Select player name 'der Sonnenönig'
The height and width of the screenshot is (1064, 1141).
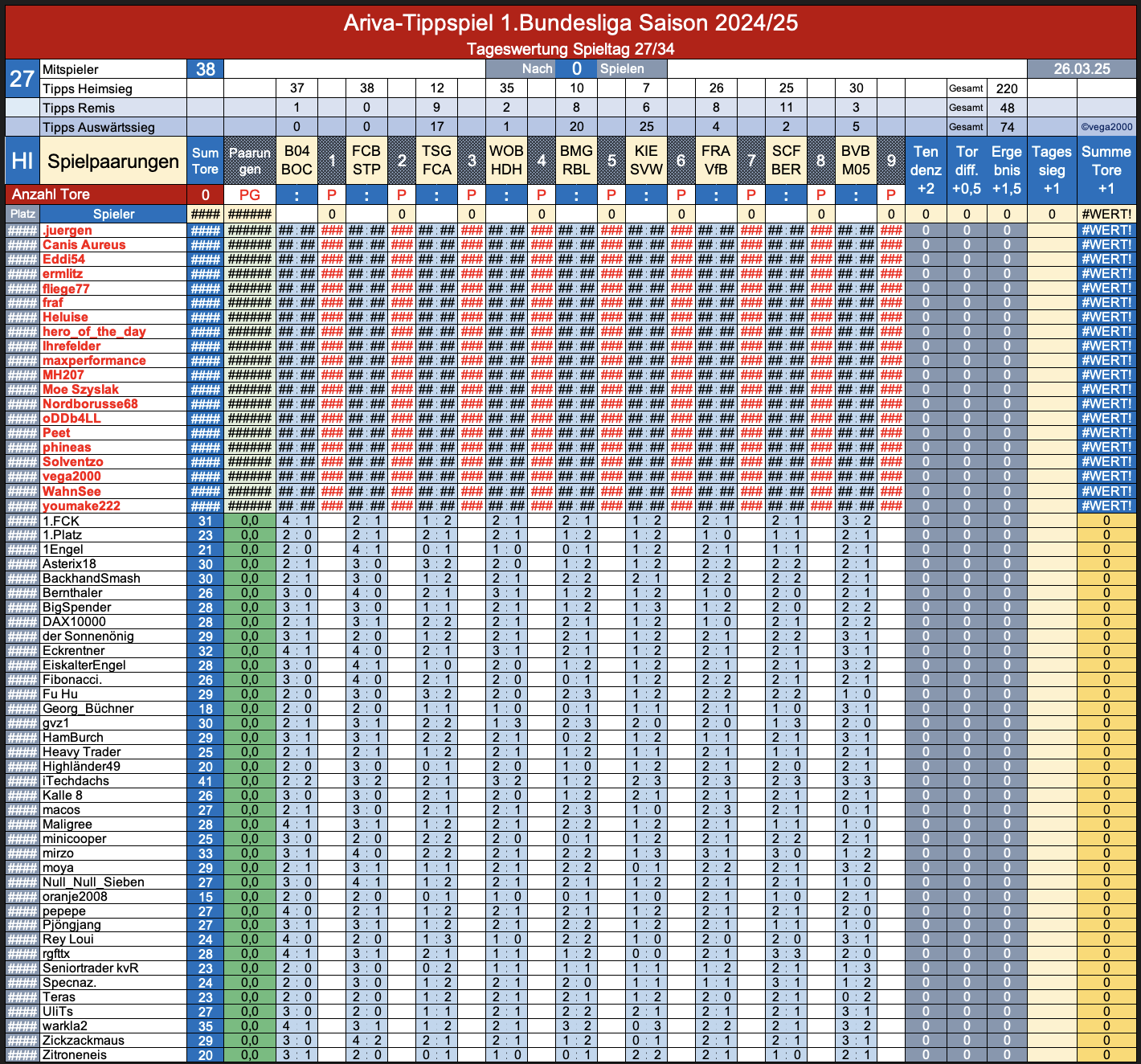88,636
